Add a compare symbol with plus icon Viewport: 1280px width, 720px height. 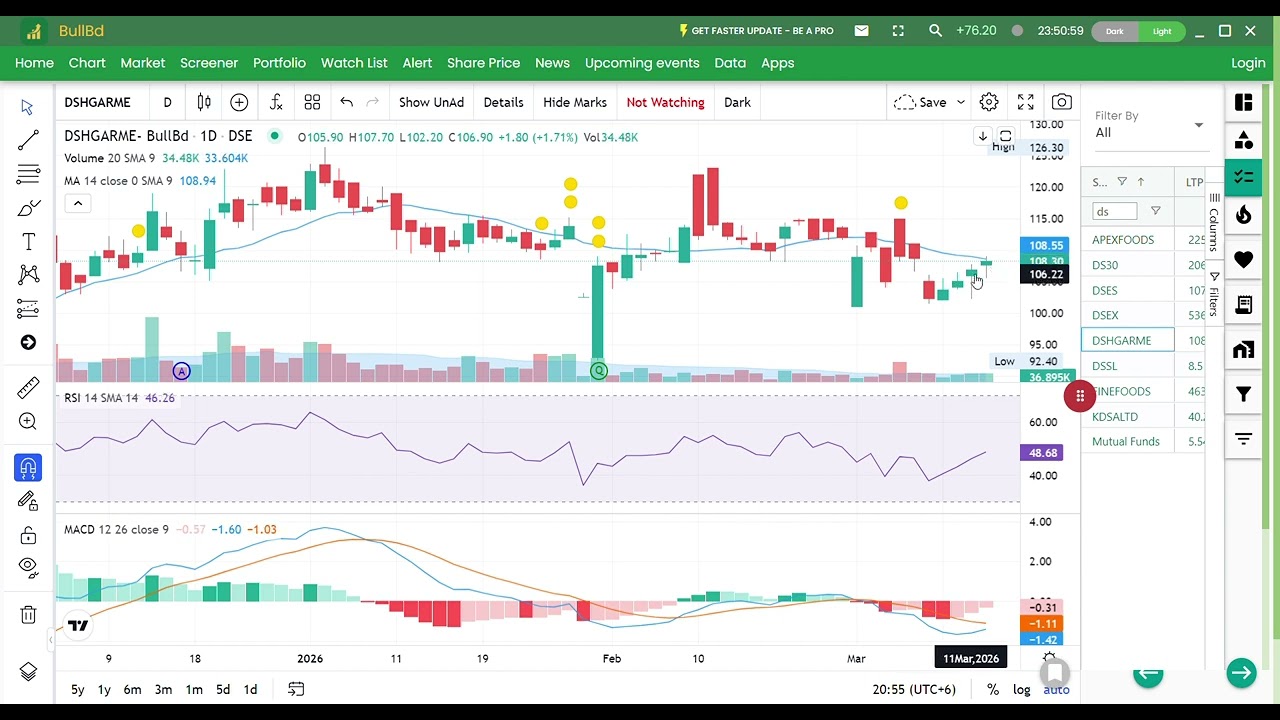pyautogui.click(x=239, y=102)
